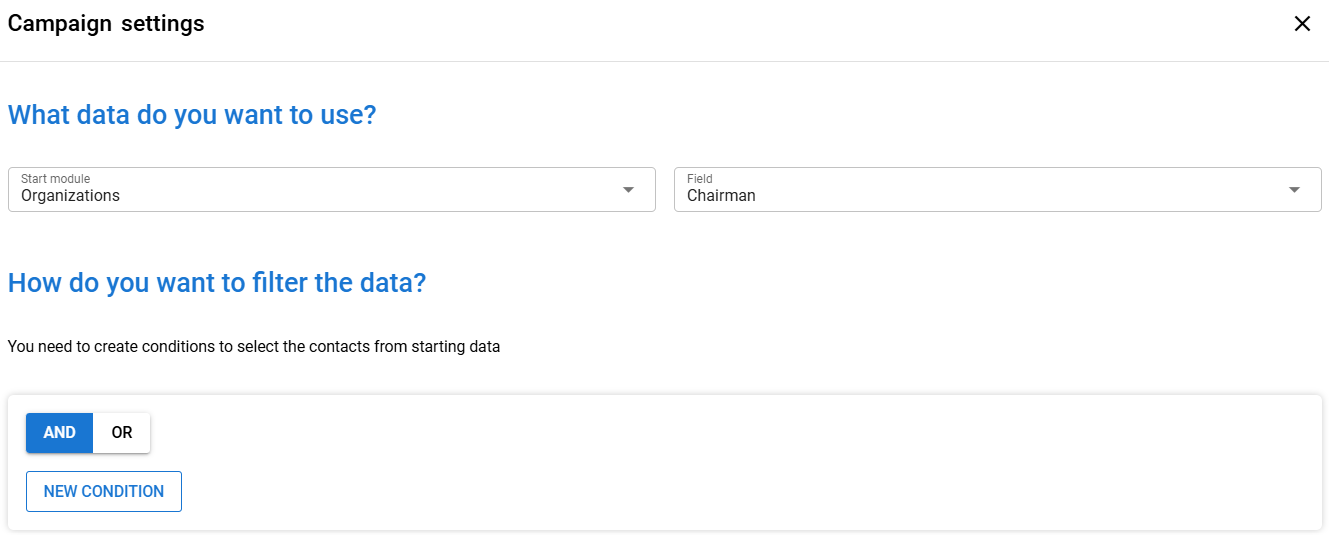Viewport: 1329px width, 535px height.
Task: Click the divider line below the header
Action: pos(664,61)
